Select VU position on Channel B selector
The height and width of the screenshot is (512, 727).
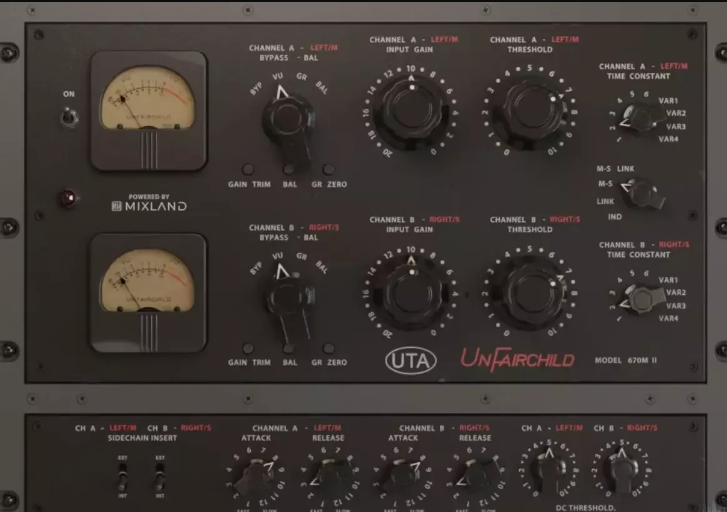[277, 256]
